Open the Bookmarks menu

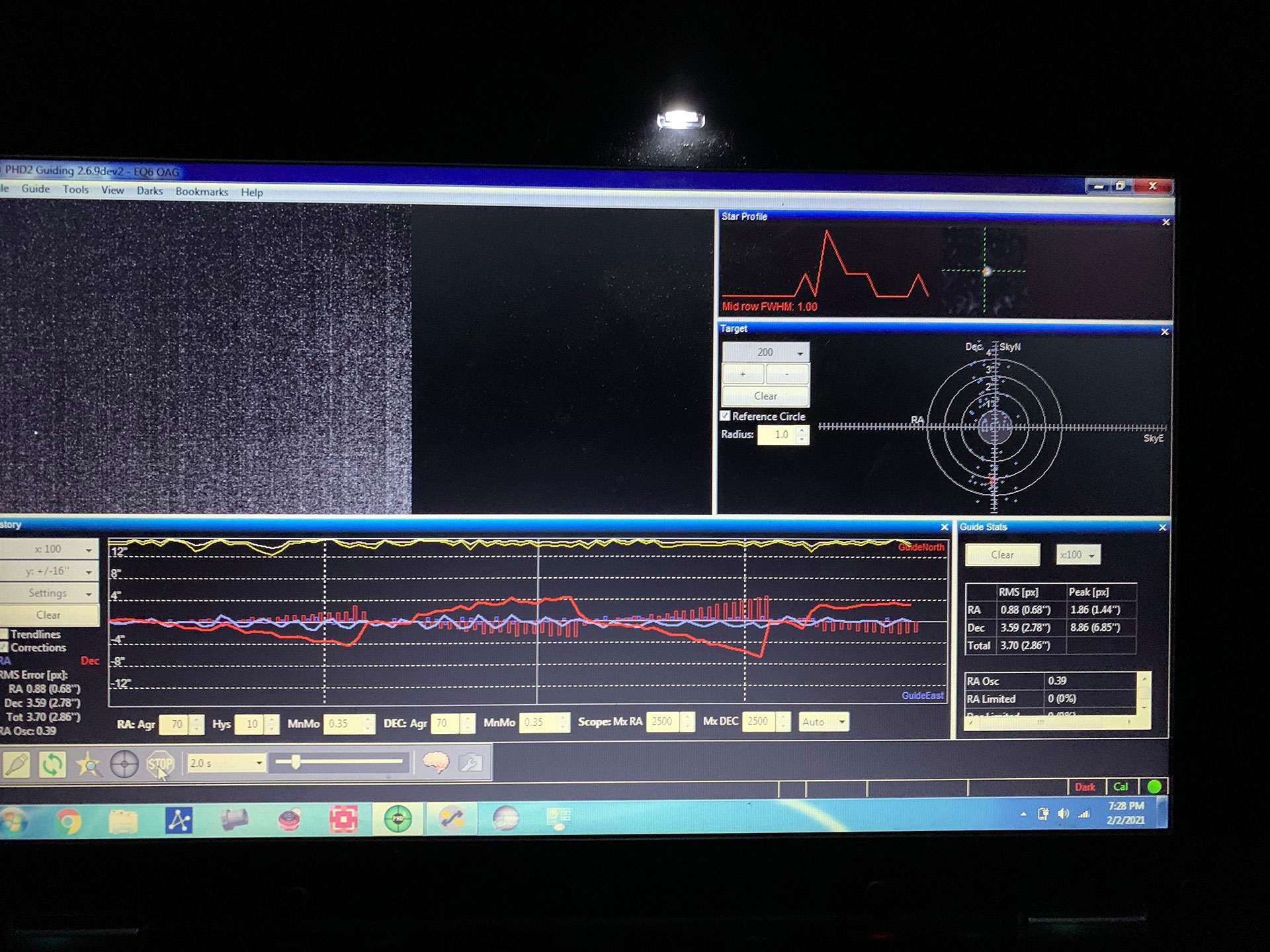click(202, 191)
